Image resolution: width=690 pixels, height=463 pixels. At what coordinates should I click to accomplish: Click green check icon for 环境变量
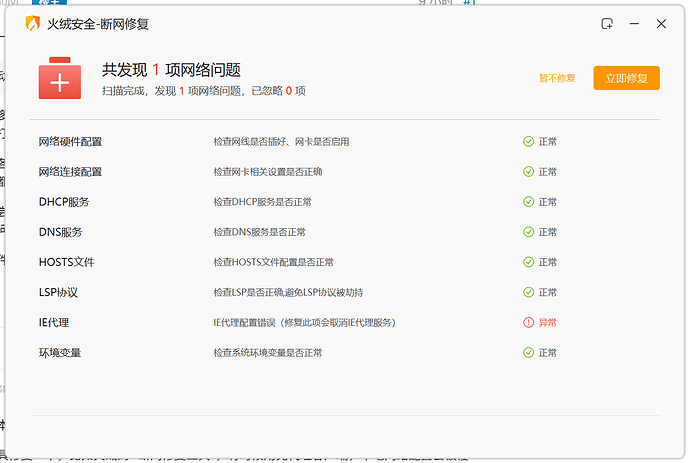(529, 353)
